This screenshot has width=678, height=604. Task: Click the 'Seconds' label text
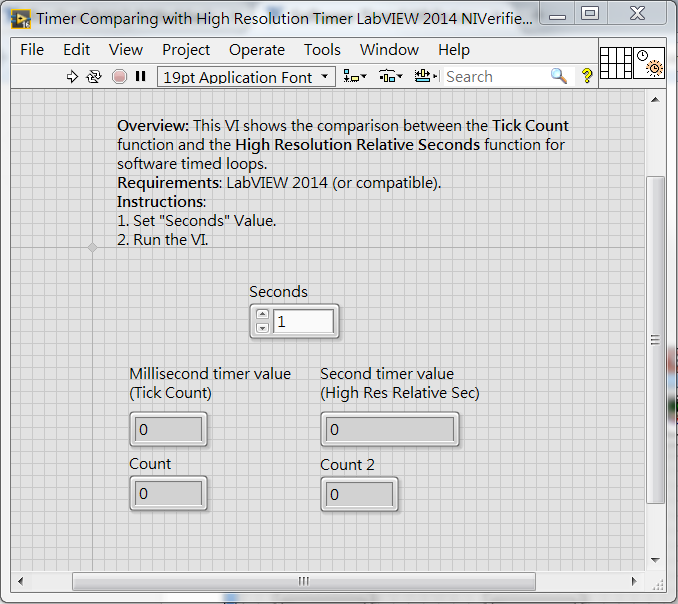(x=278, y=292)
